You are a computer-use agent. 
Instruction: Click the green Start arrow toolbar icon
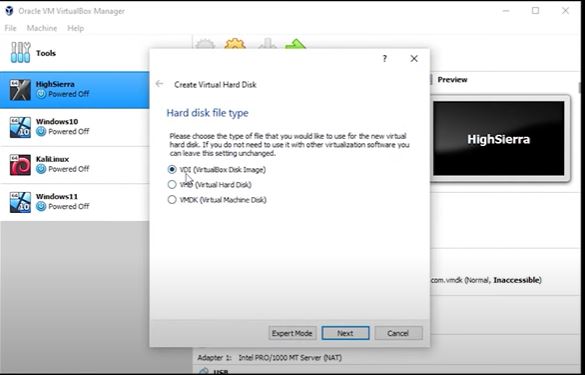click(295, 43)
